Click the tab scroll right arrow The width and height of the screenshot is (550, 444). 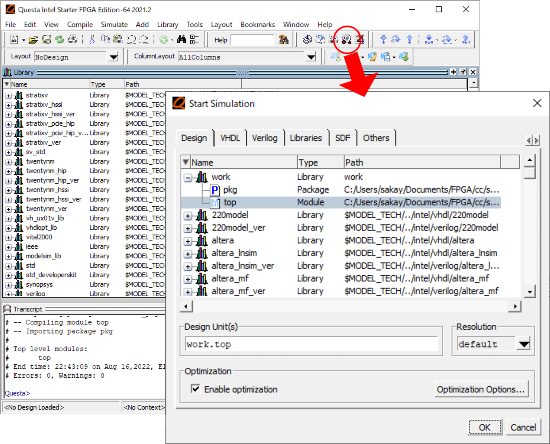point(536,141)
